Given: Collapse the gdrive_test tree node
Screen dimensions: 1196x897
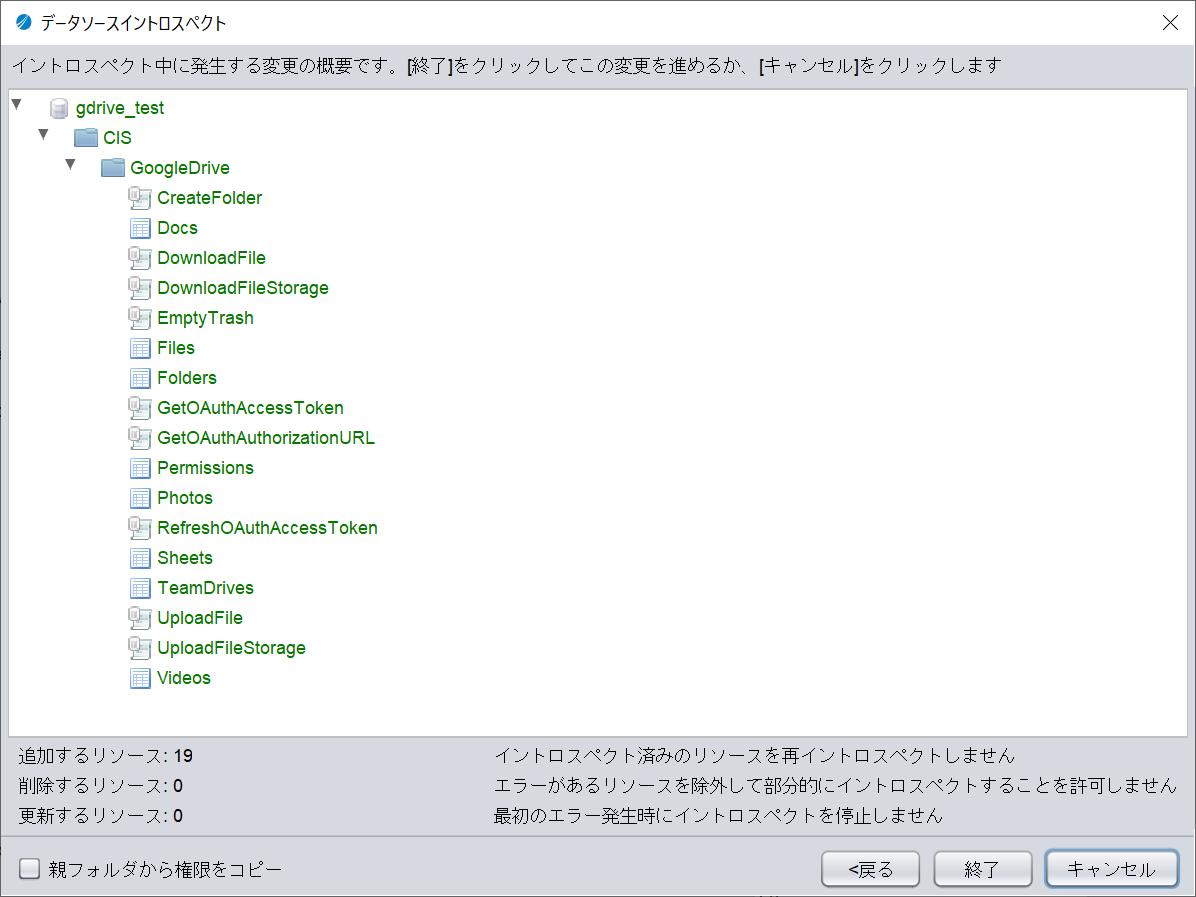Looking at the screenshot, I should [17, 104].
